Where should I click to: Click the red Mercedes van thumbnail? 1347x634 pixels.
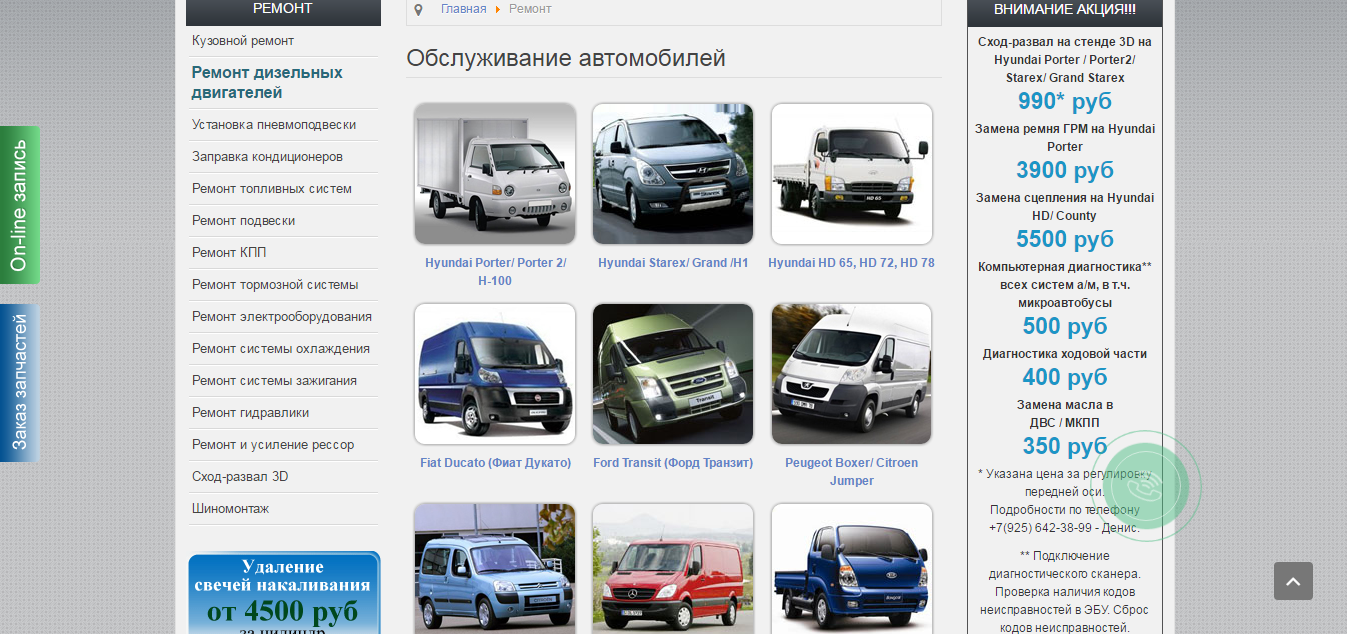pyautogui.click(x=673, y=568)
